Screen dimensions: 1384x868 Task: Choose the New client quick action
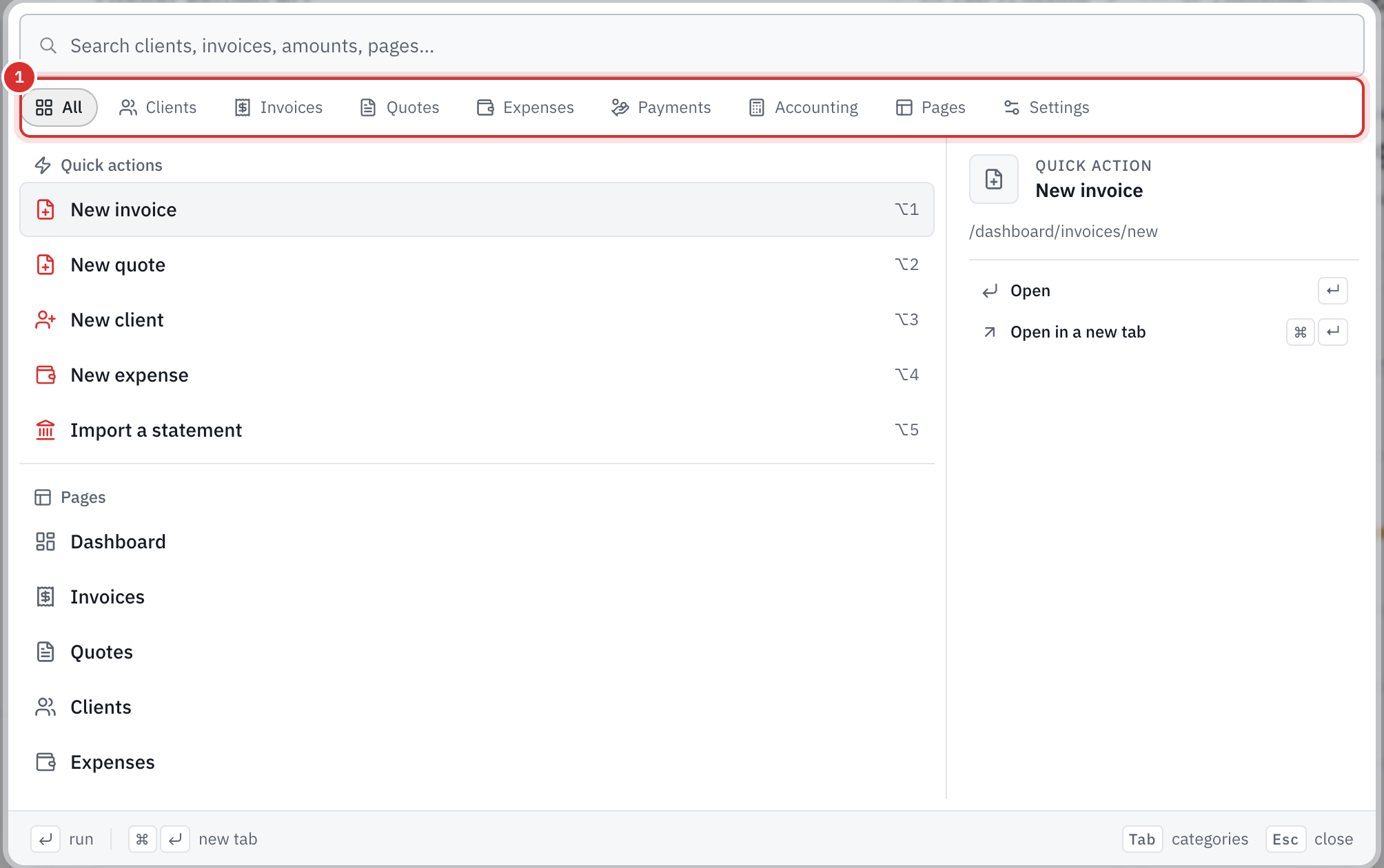pyautogui.click(x=477, y=320)
